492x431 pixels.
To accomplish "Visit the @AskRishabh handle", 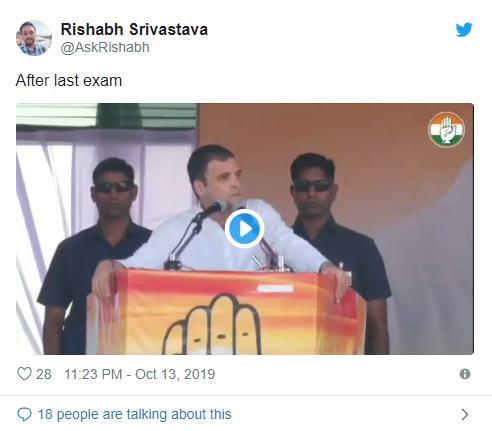I will click(105, 47).
